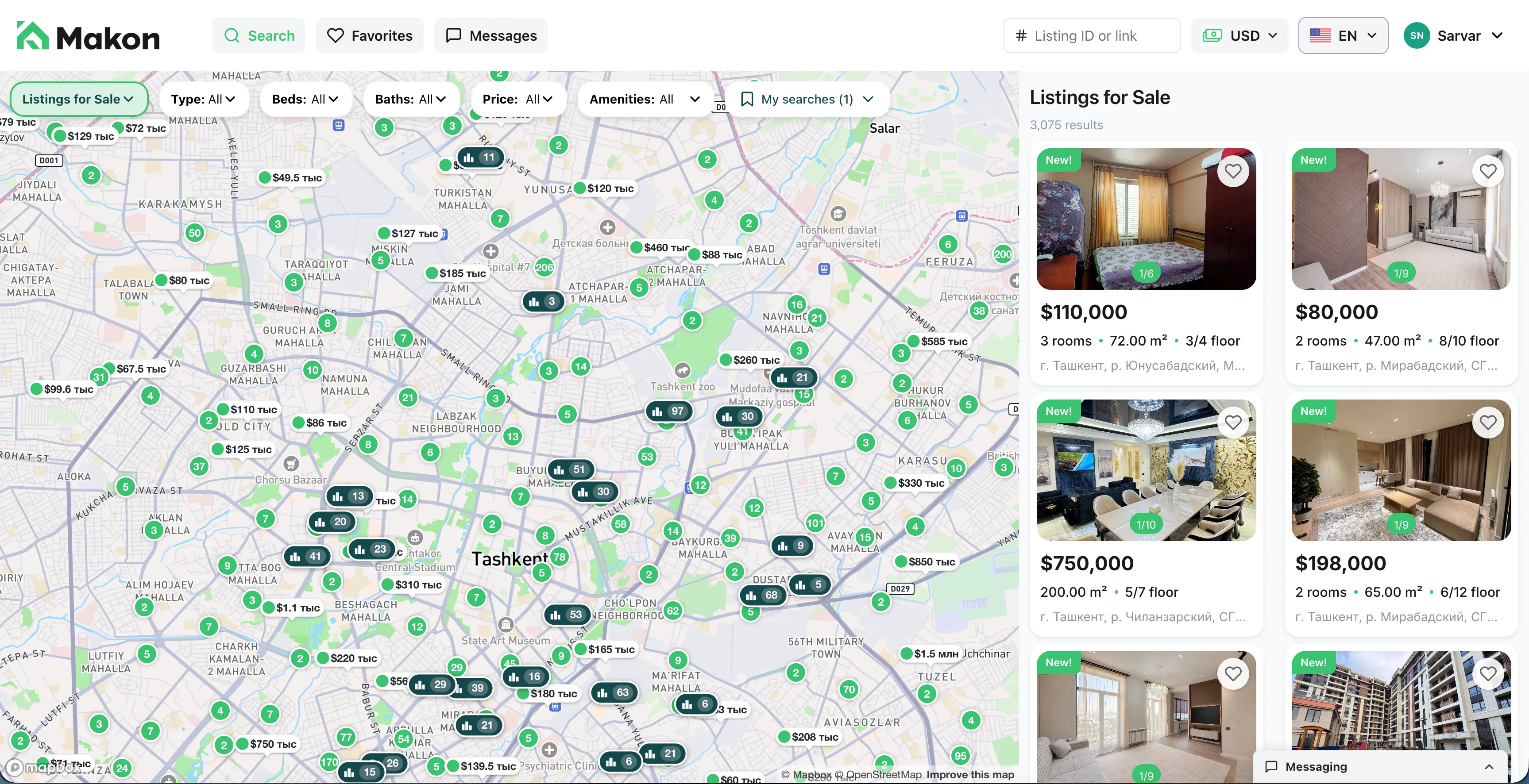Select the $750 тыс map price marker
Image resolution: width=1529 pixels, height=784 pixels.
[x=267, y=744]
